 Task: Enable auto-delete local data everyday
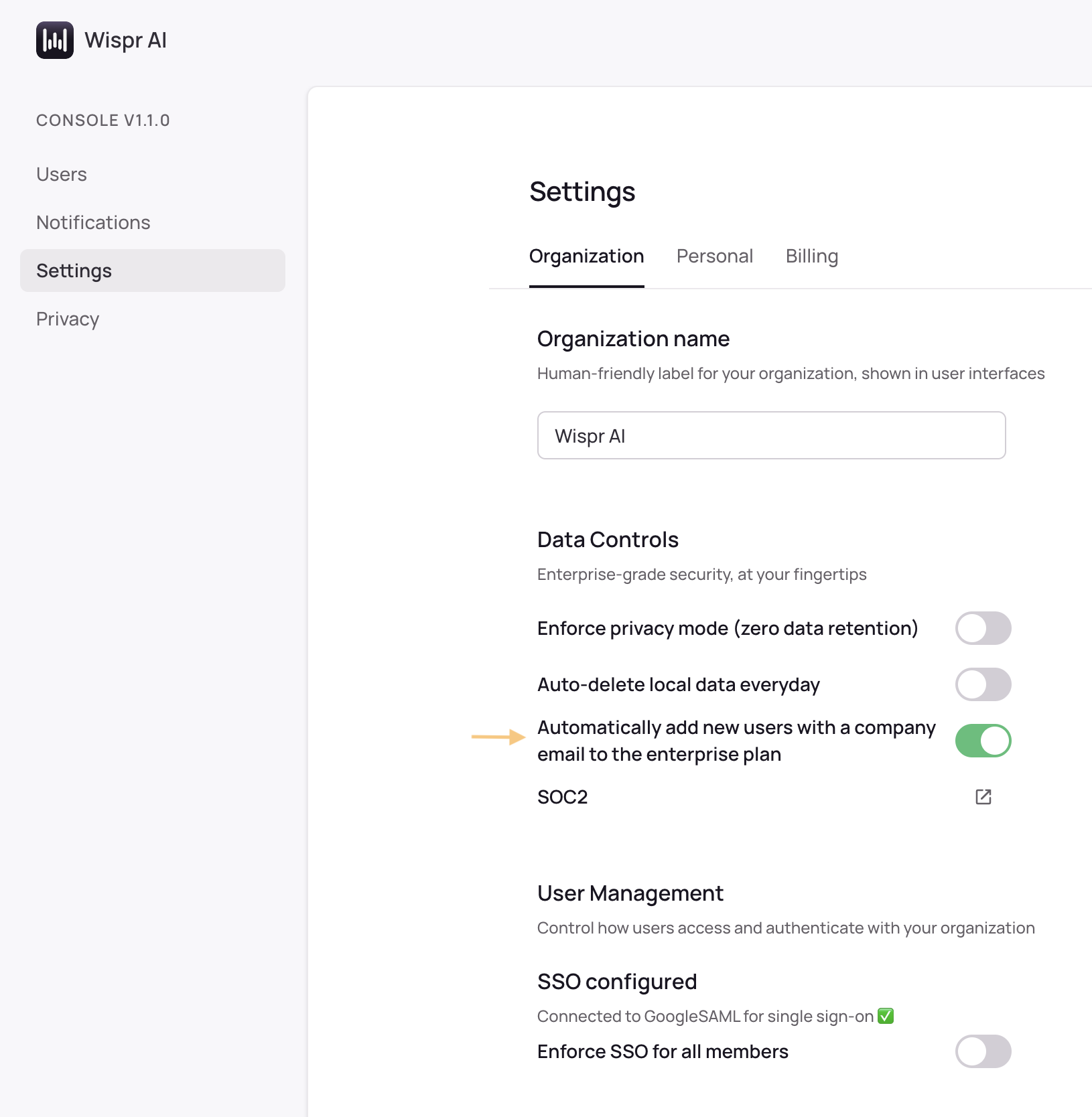pyautogui.click(x=983, y=684)
